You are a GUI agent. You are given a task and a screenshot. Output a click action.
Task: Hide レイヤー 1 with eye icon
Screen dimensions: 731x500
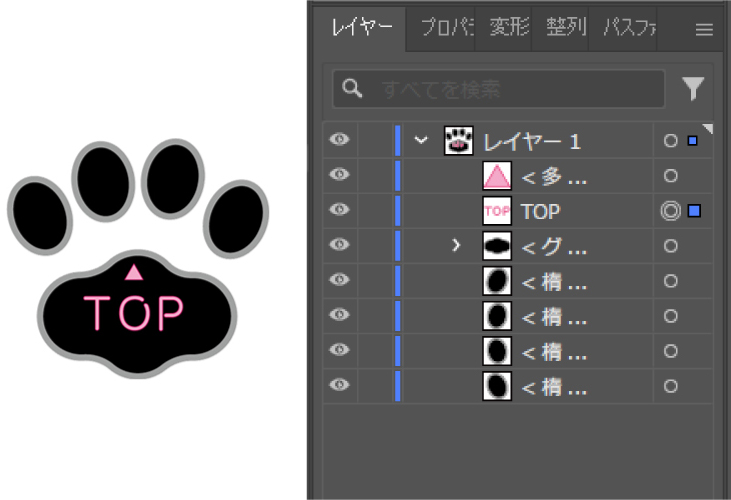click(340, 141)
